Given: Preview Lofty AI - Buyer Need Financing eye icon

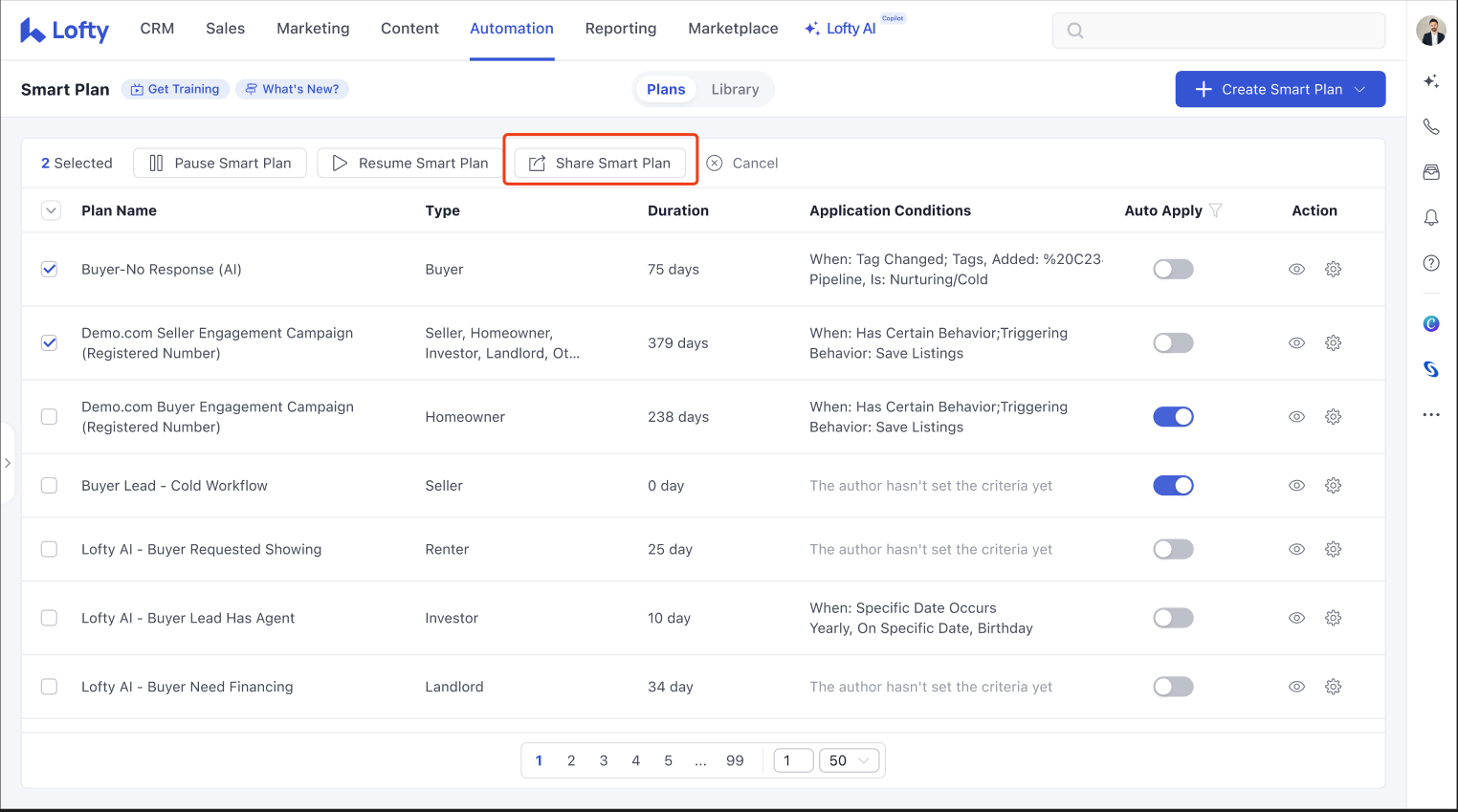Looking at the screenshot, I should pos(1296,687).
